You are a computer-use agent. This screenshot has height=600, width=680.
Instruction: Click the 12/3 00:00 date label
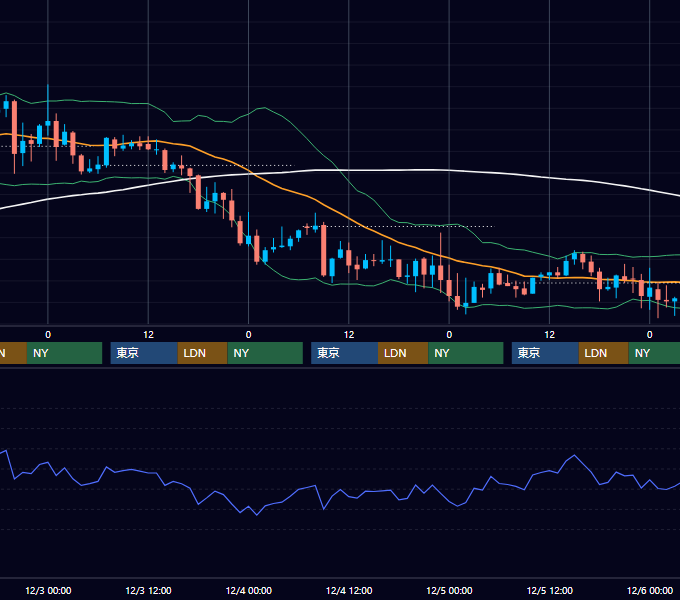(x=48, y=590)
